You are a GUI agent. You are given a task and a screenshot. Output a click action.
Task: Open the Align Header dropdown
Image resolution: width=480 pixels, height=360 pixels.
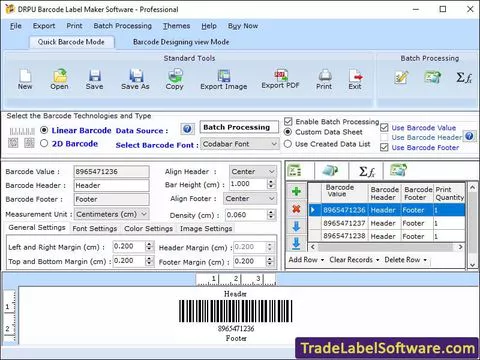[x=253, y=171]
